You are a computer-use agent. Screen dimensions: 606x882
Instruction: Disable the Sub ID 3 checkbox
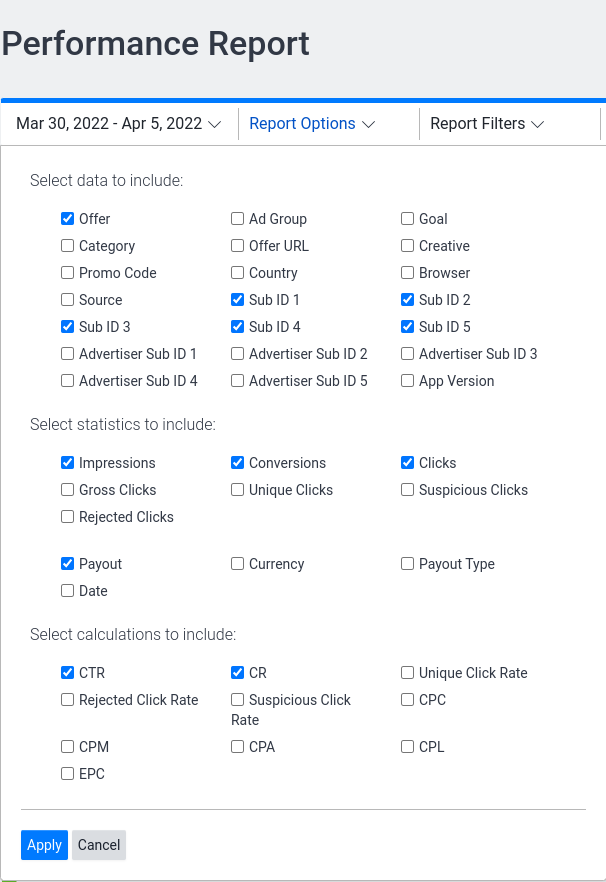pyautogui.click(x=68, y=327)
